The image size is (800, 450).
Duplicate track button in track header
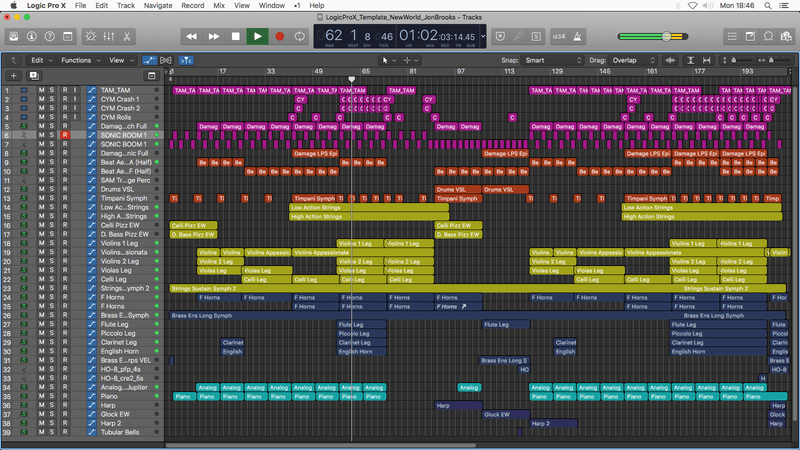click(x=34, y=76)
